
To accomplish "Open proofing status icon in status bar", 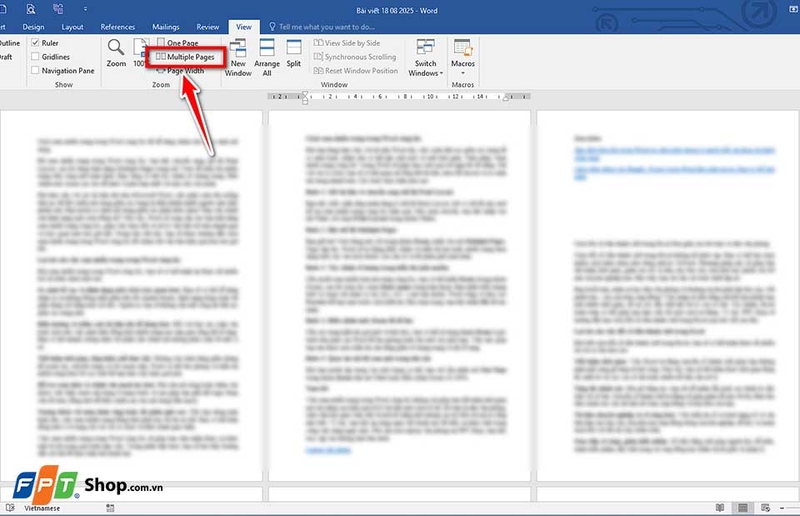I will (10, 508).
